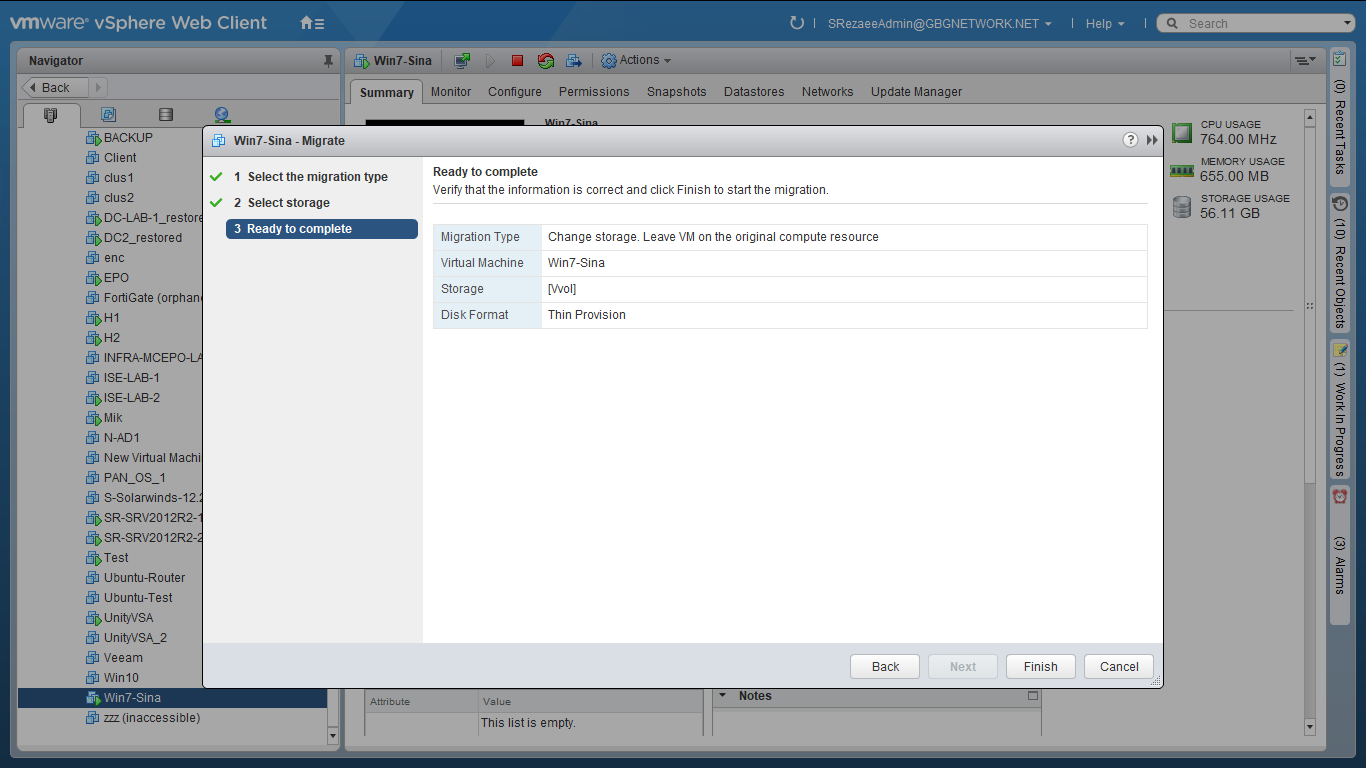Screen dimensions: 1366x768
Task: Switch to the Update Manager tab
Action: (x=916, y=92)
